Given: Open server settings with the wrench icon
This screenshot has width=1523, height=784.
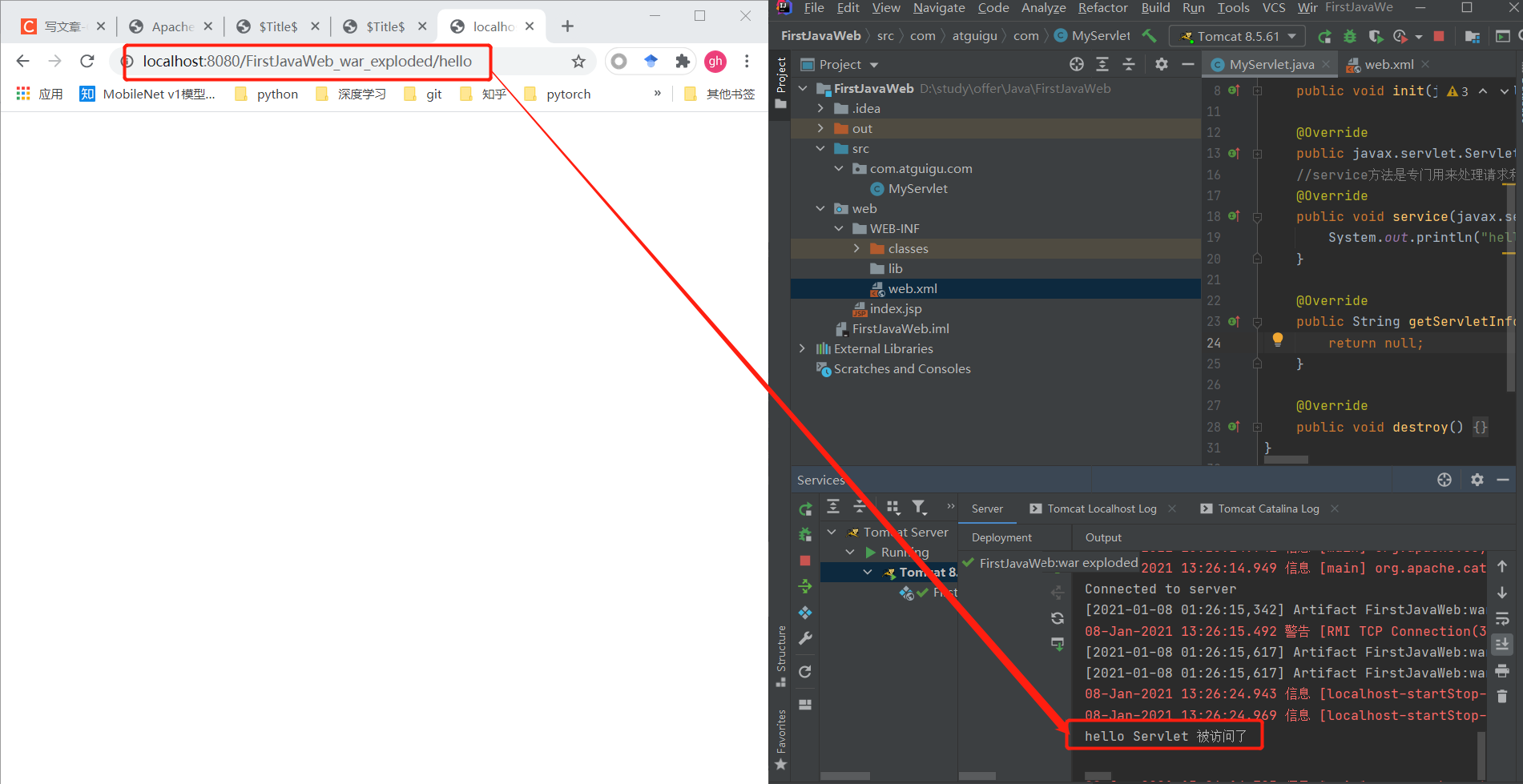Looking at the screenshot, I should coord(806,637).
